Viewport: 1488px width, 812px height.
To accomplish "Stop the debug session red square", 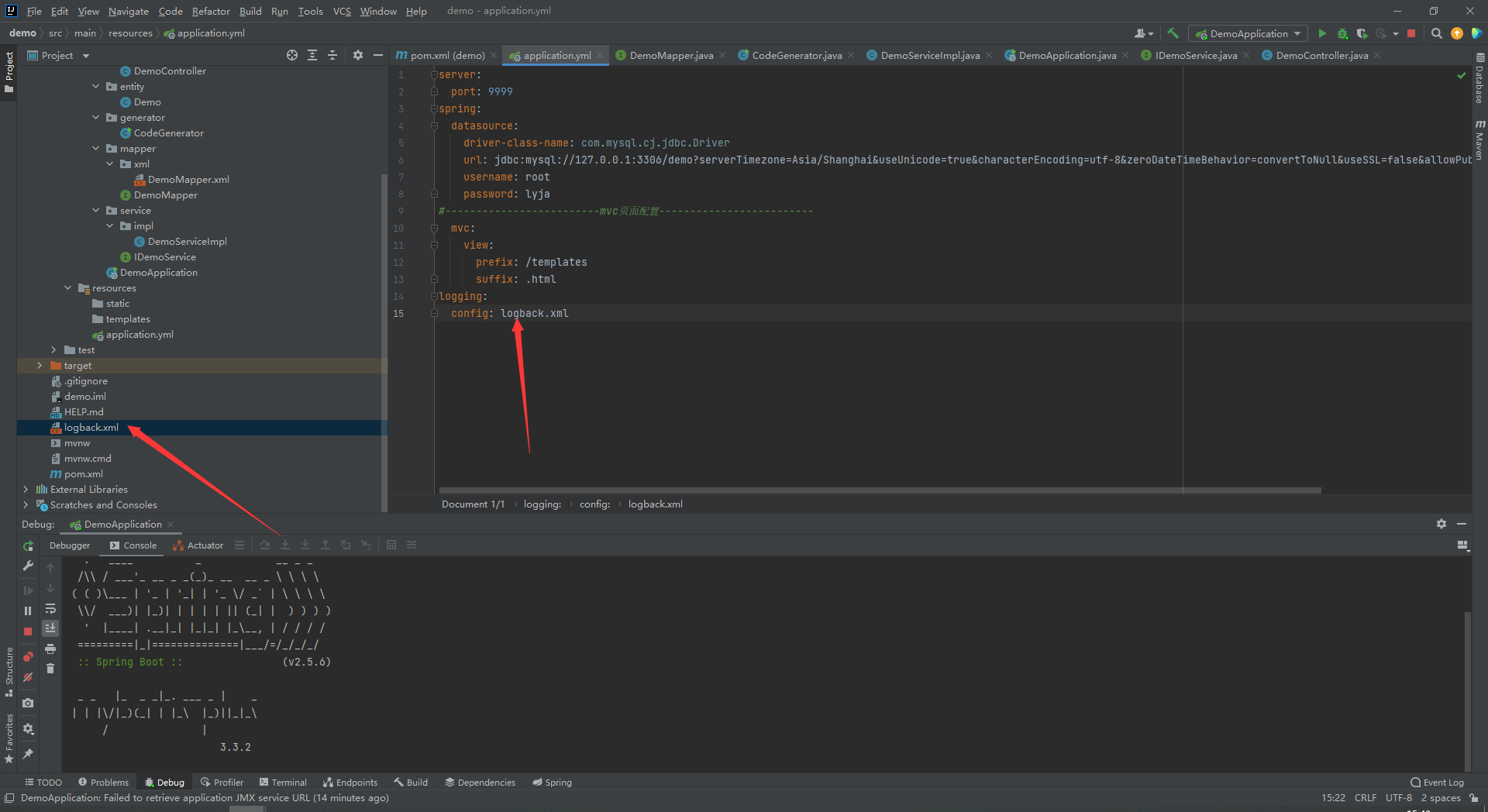I will 28,631.
